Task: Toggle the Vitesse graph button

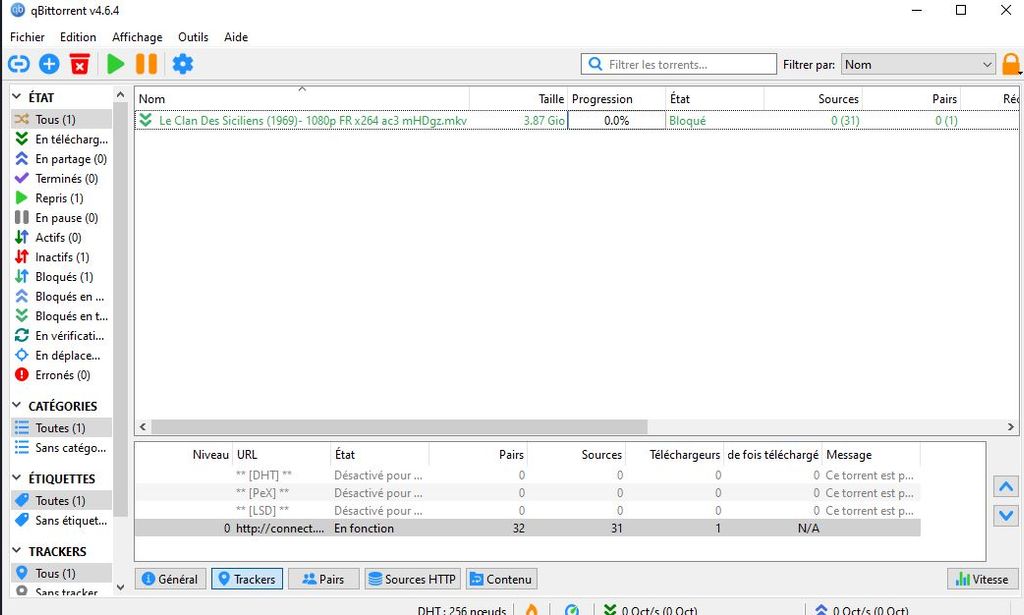Action: pyautogui.click(x=982, y=579)
